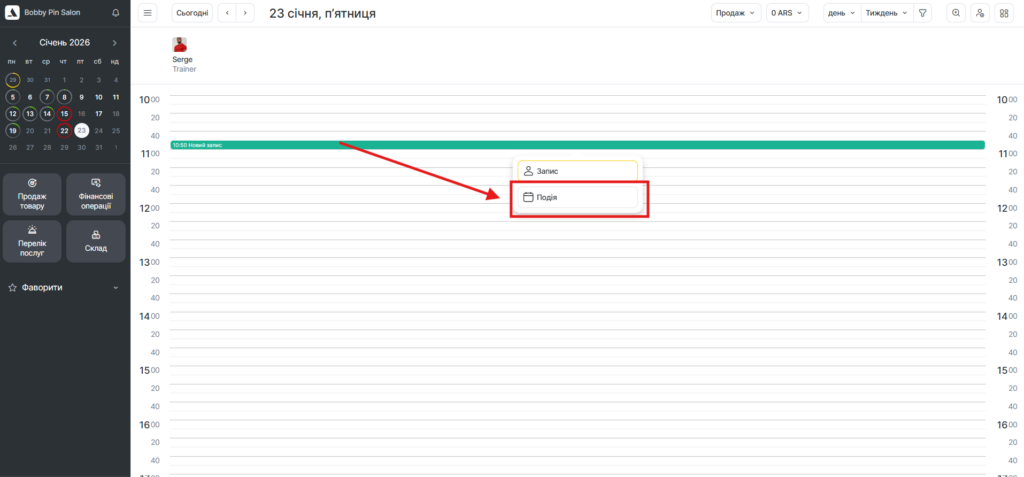Go to next month in mini calendar
This screenshot has height=477, width=1024.
tap(115, 43)
